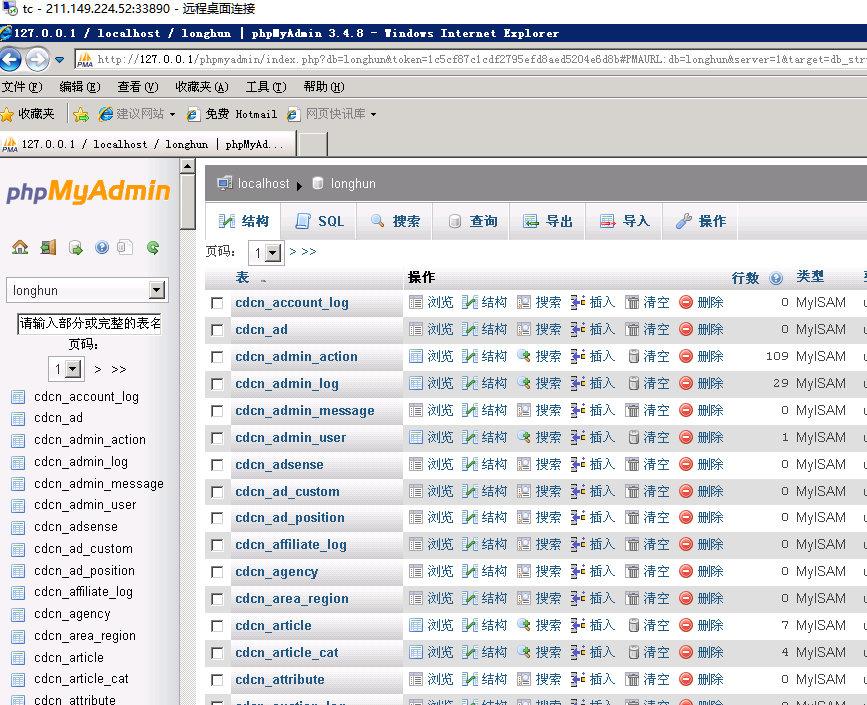Open the main panel page number dropdown
Viewport: 867px width, 705px height.
click(267, 253)
